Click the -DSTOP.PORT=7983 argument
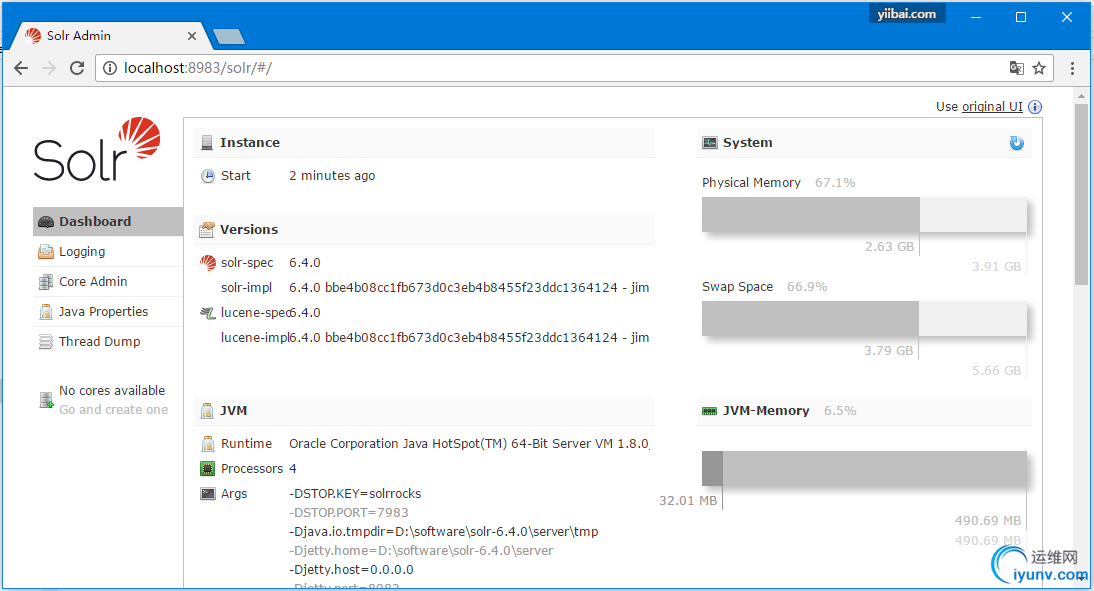The width and height of the screenshot is (1094, 591). pos(349,513)
